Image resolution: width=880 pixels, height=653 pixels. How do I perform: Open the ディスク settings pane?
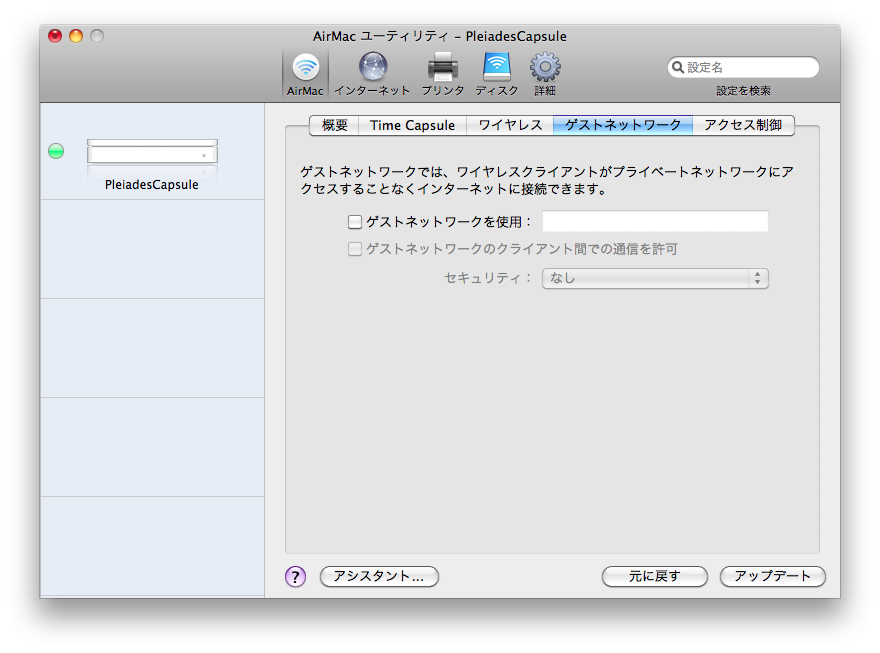tap(497, 74)
